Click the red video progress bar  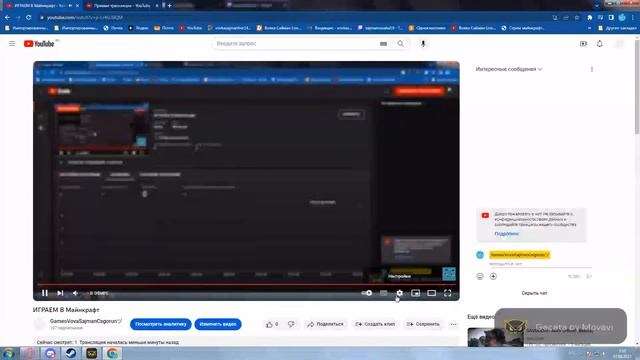[x=246, y=284]
